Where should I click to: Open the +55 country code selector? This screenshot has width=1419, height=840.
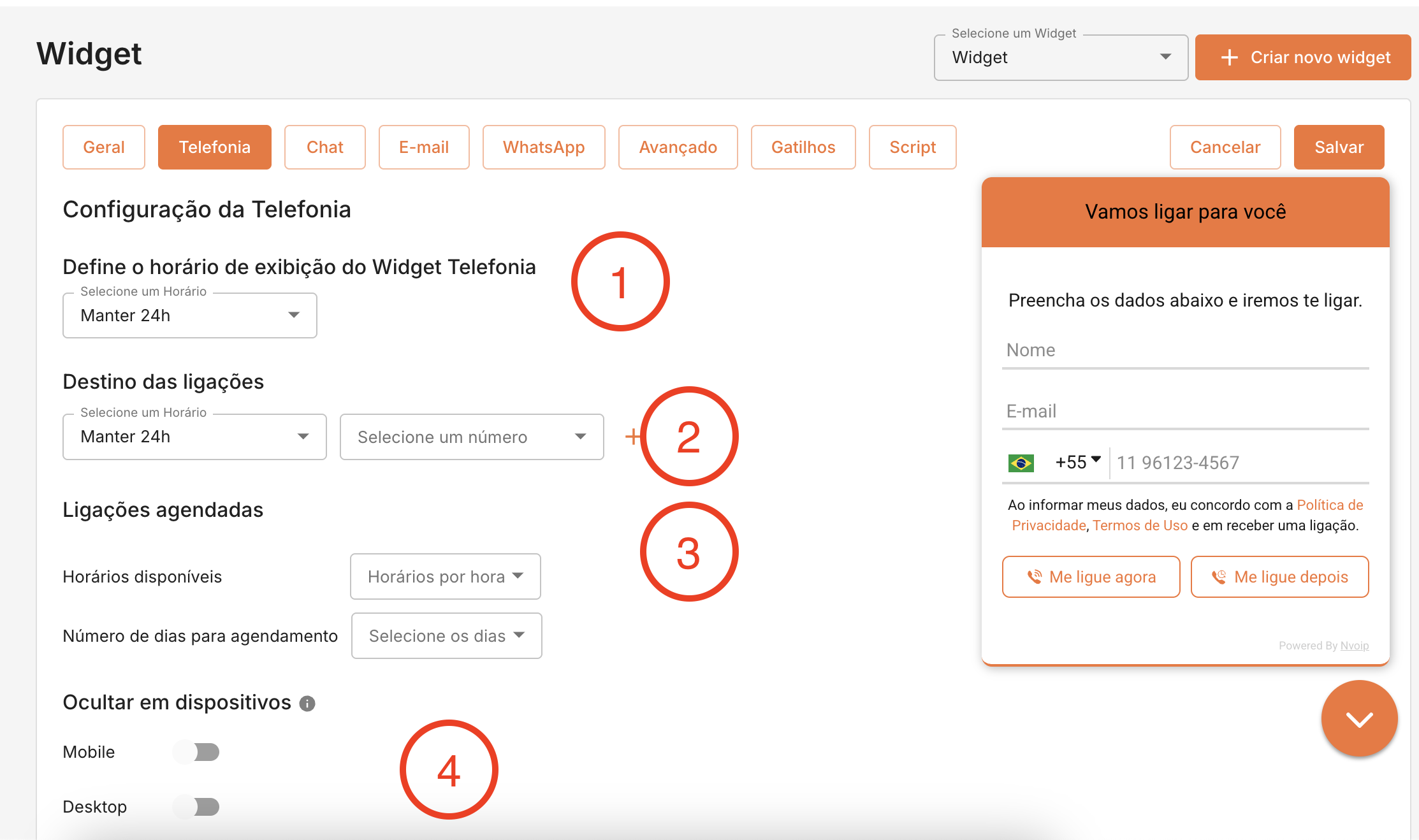point(1078,461)
